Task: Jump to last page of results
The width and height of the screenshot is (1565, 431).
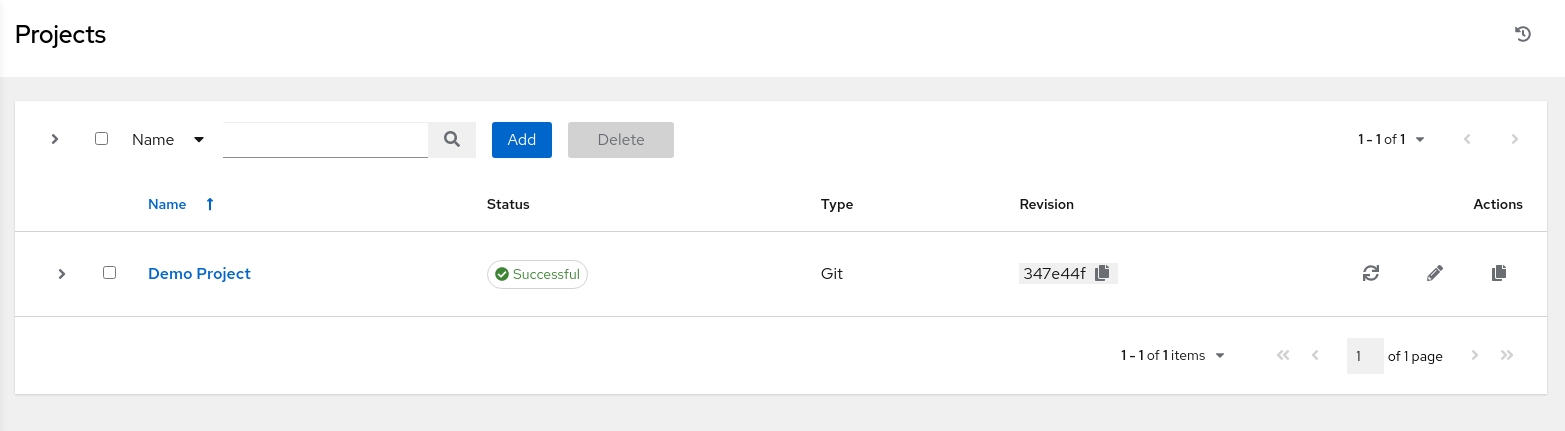Action: [x=1508, y=356]
